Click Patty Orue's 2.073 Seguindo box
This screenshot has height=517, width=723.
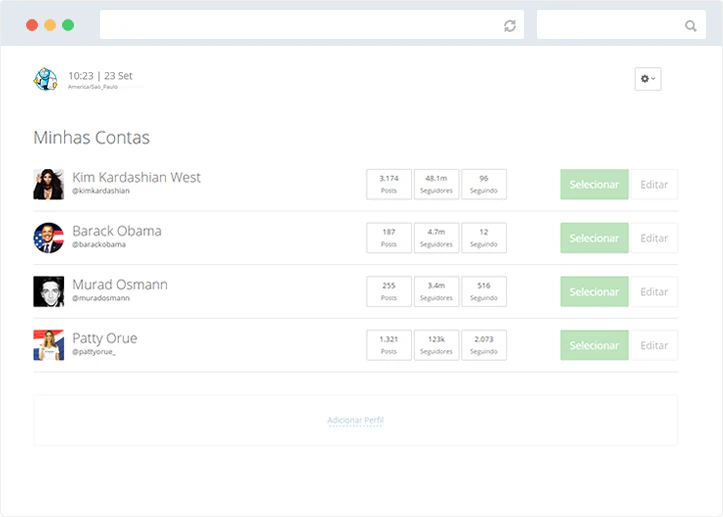pos(484,345)
